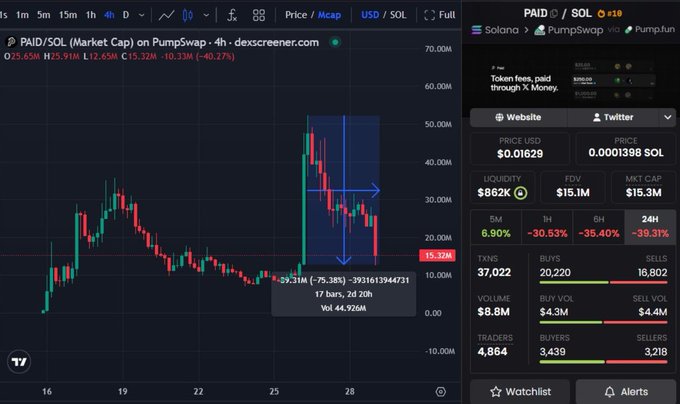Click the chart title PAID/SOL text
The image size is (680, 404).
click(x=42, y=42)
